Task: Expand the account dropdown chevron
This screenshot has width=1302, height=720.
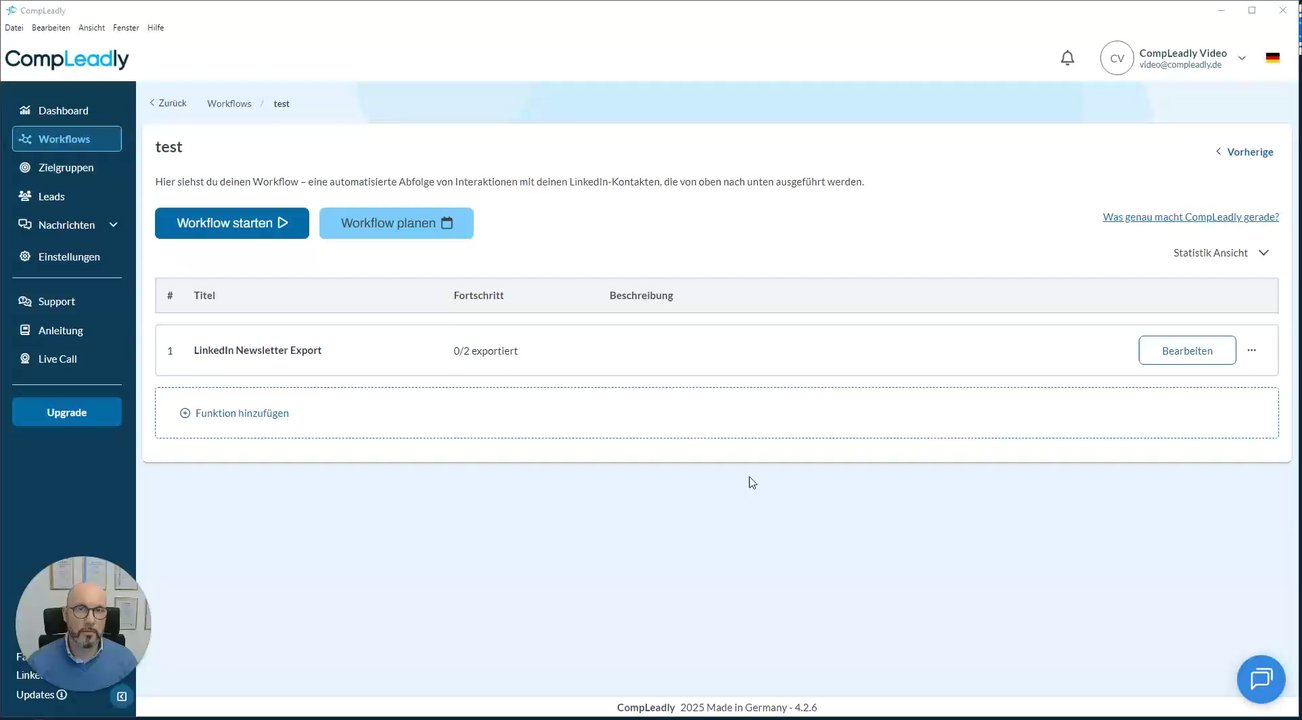Action: [1242, 58]
